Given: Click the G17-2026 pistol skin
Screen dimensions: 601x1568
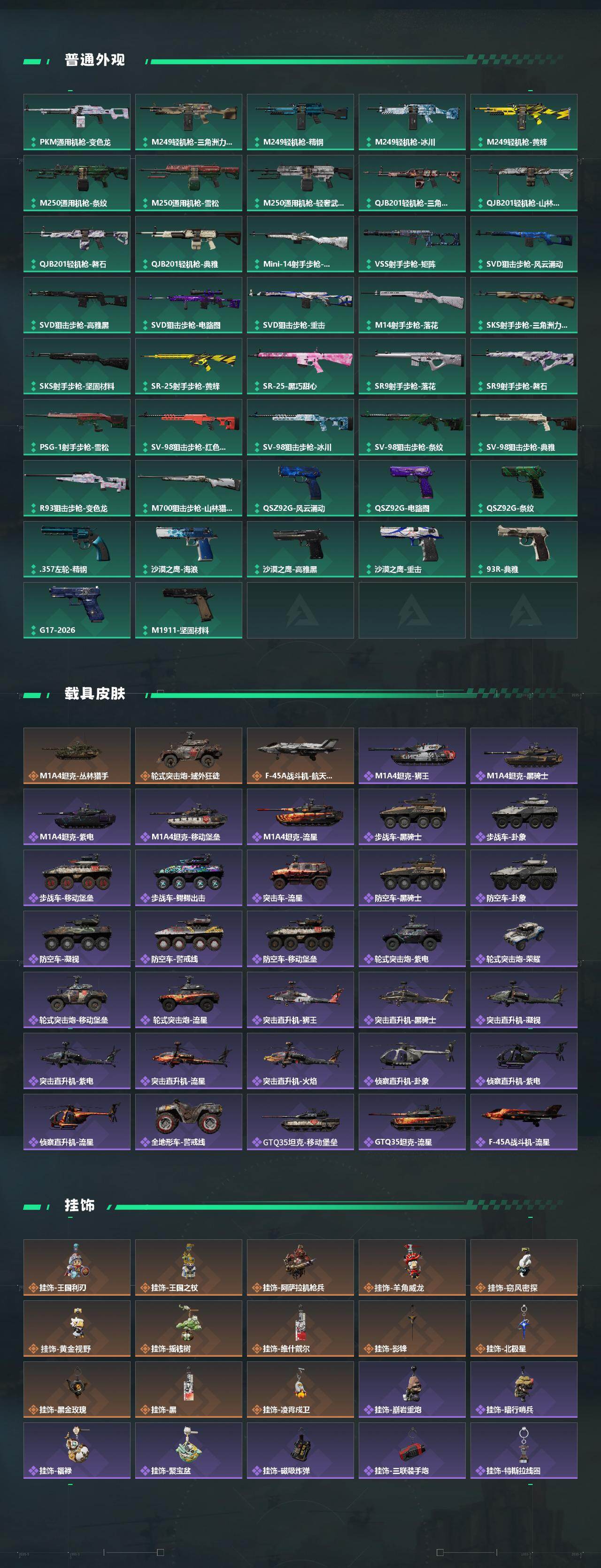Looking at the screenshot, I should click(77, 610).
